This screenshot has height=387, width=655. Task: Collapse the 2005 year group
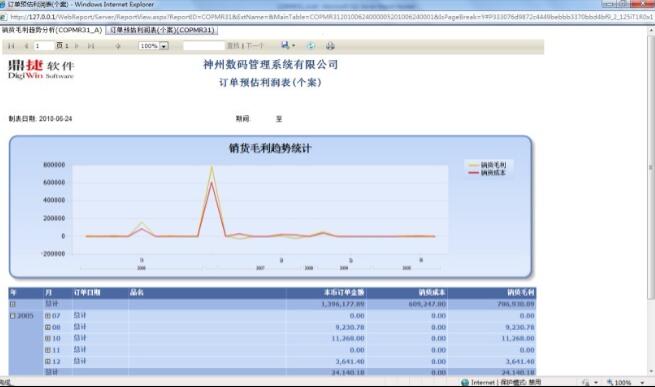(x=13, y=316)
